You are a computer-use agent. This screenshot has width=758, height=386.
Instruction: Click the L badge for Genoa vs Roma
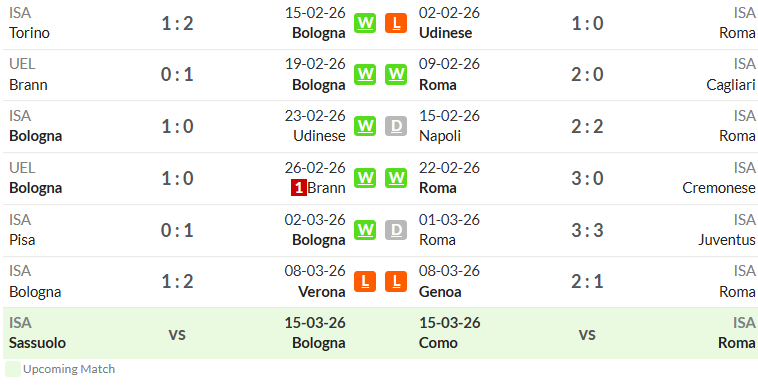(396, 282)
